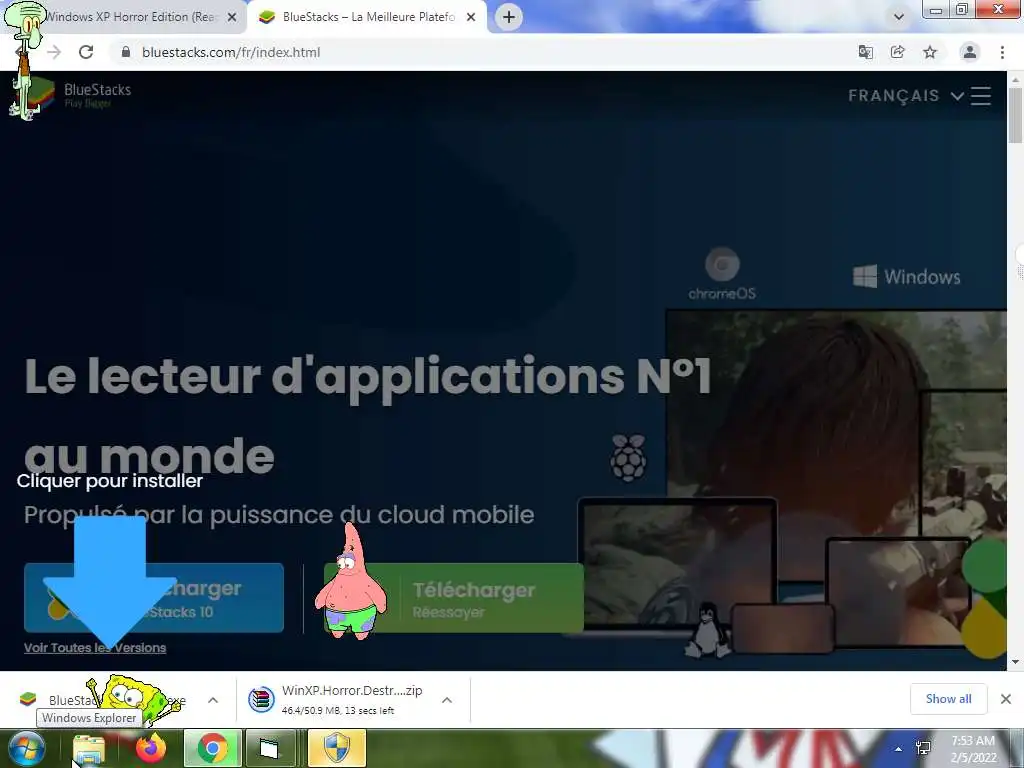Click the lock icon in the address bar
This screenshot has height=768, width=1024.
(126, 52)
